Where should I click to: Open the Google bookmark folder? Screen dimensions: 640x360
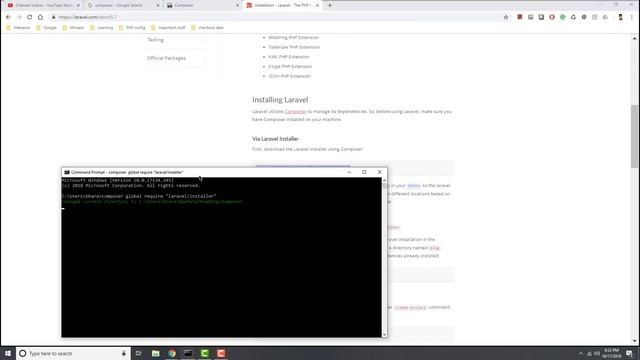tap(46, 28)
